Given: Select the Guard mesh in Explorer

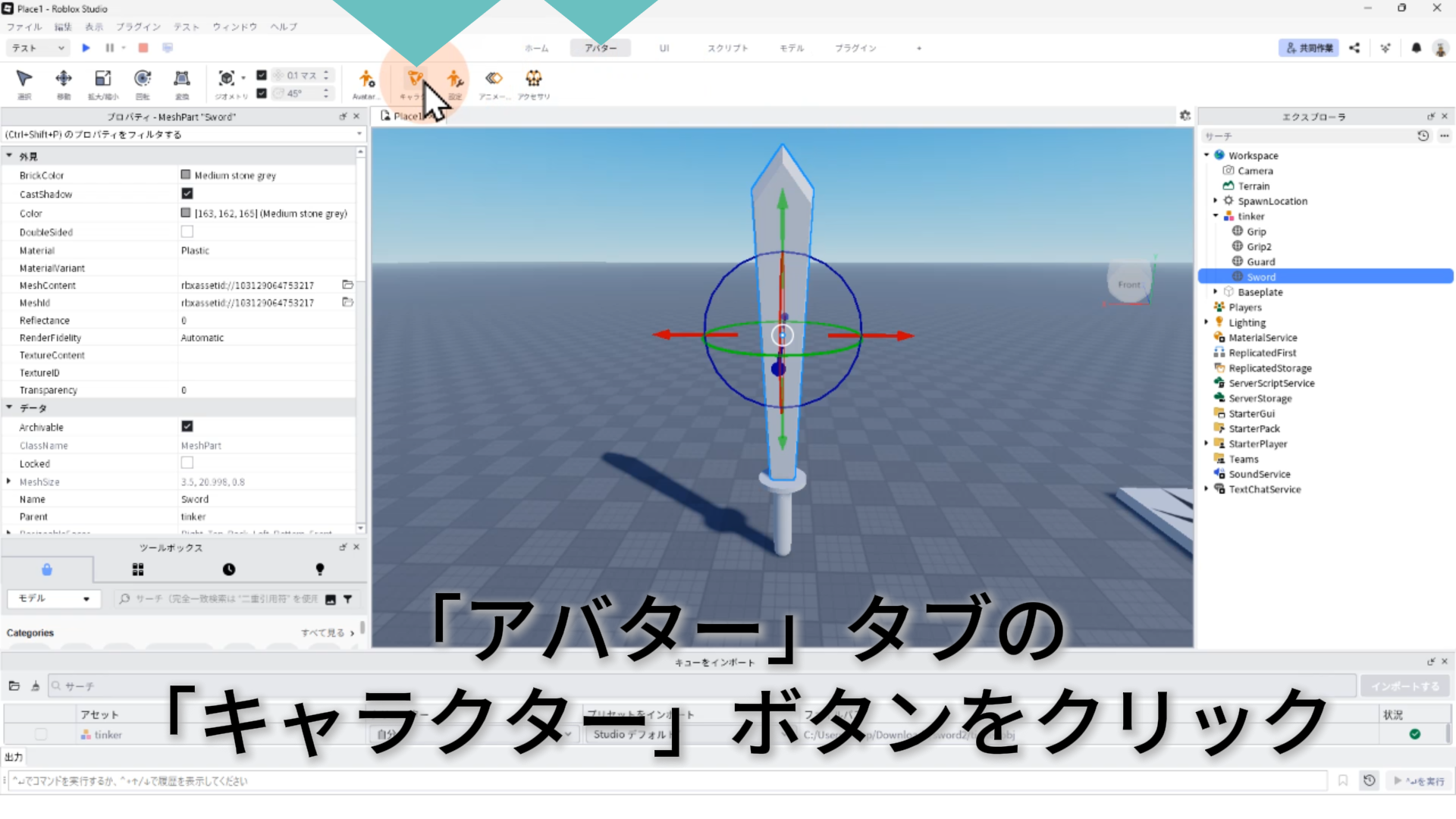Looking at the screenshot, I should point(1260,262).
